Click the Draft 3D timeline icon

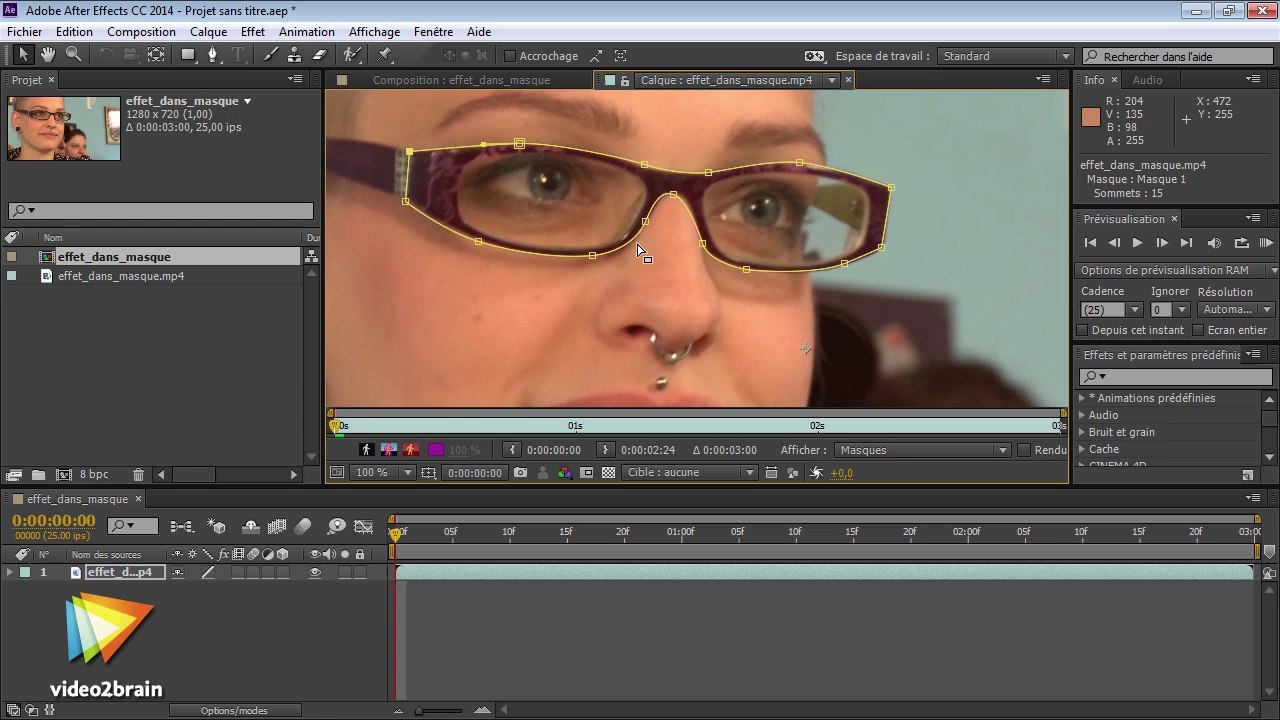pyautogui.click(x=216, y=526)
